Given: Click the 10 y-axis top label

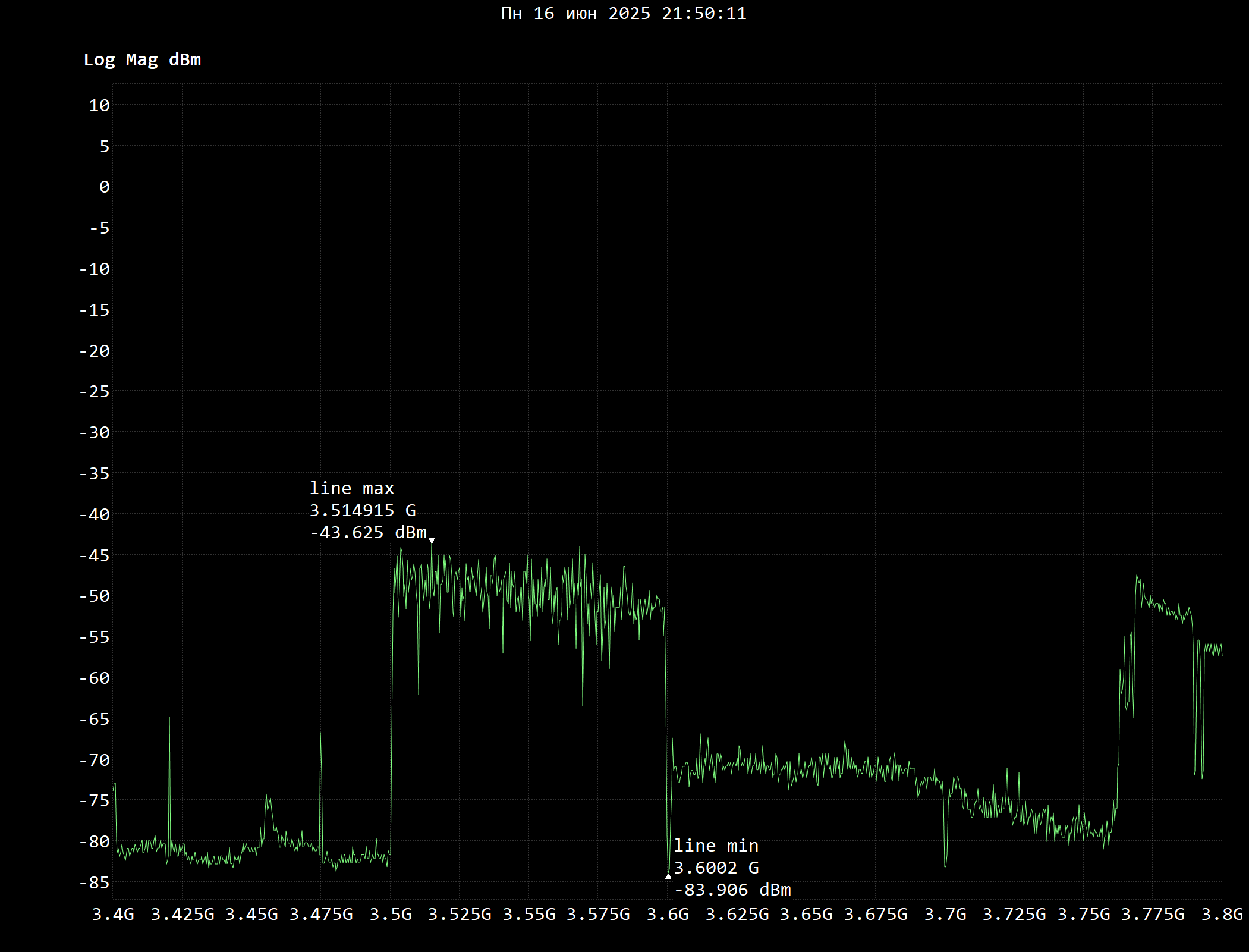Looking at the screenshot, I should click(99, 105).
